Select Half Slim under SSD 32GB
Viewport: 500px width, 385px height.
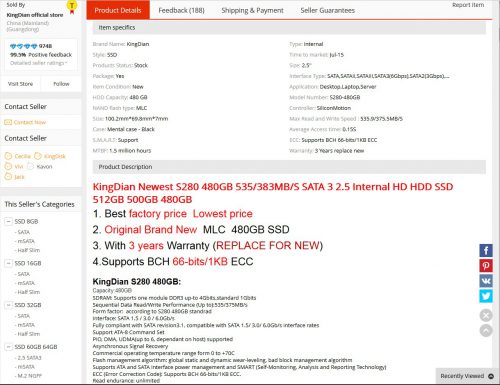[x=28, y=334]
